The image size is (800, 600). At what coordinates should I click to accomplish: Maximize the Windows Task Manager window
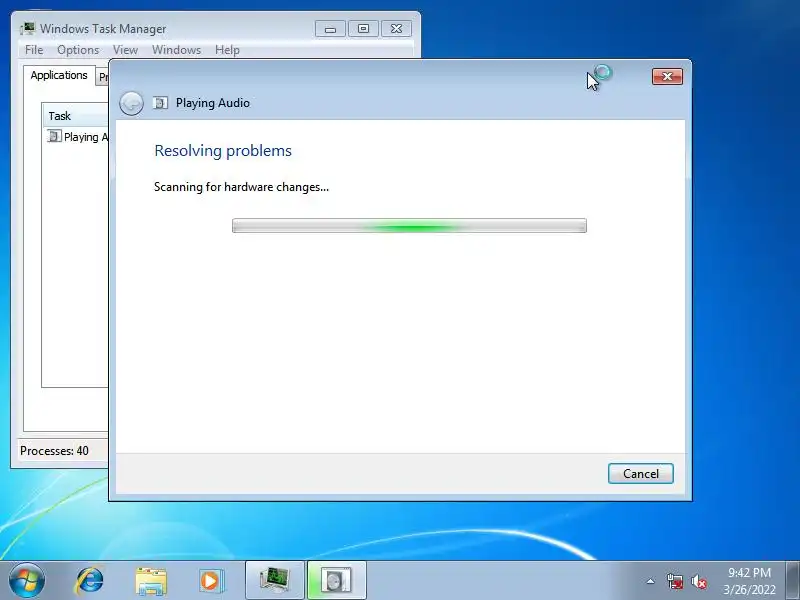click(363, 29)
